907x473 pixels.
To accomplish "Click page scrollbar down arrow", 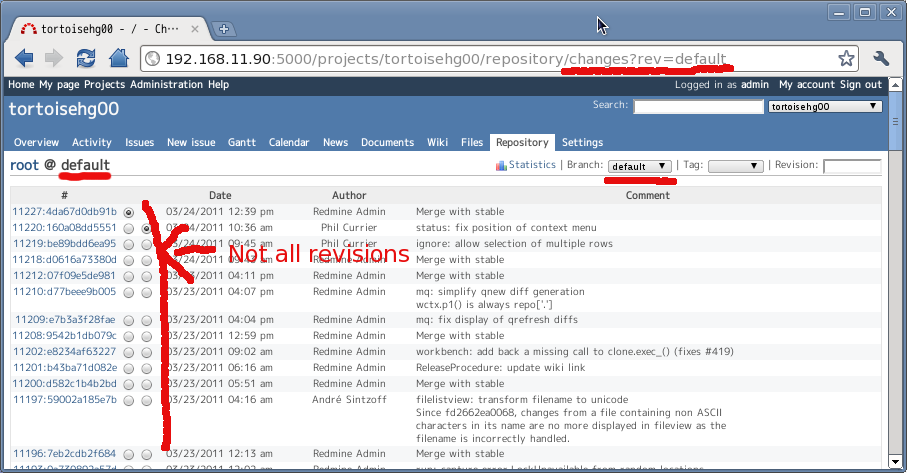I will 895,462.
